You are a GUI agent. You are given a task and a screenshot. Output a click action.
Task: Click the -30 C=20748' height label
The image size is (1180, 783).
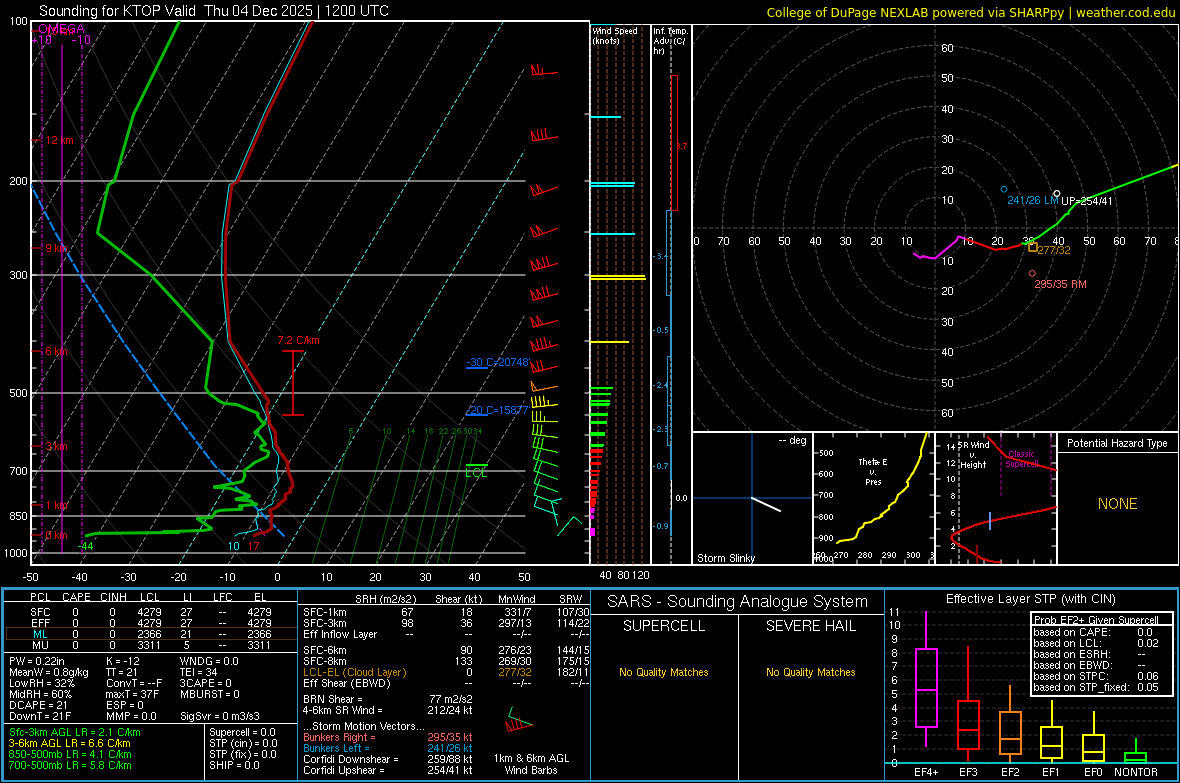[497, 362]
